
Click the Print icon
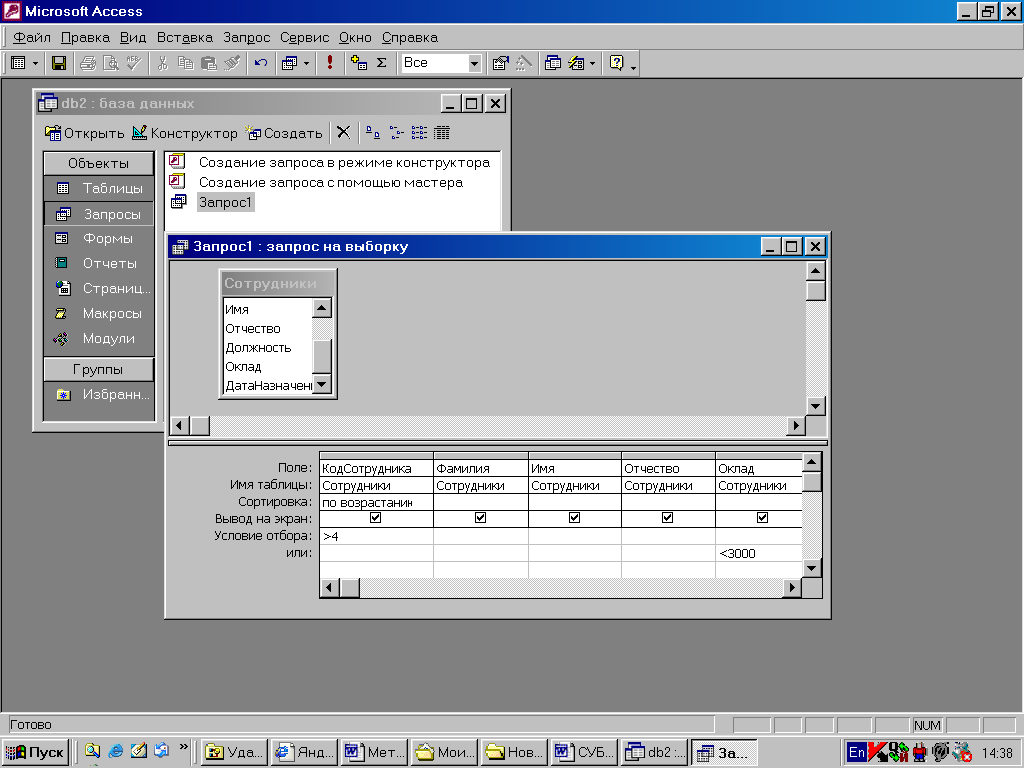(88, 63)
